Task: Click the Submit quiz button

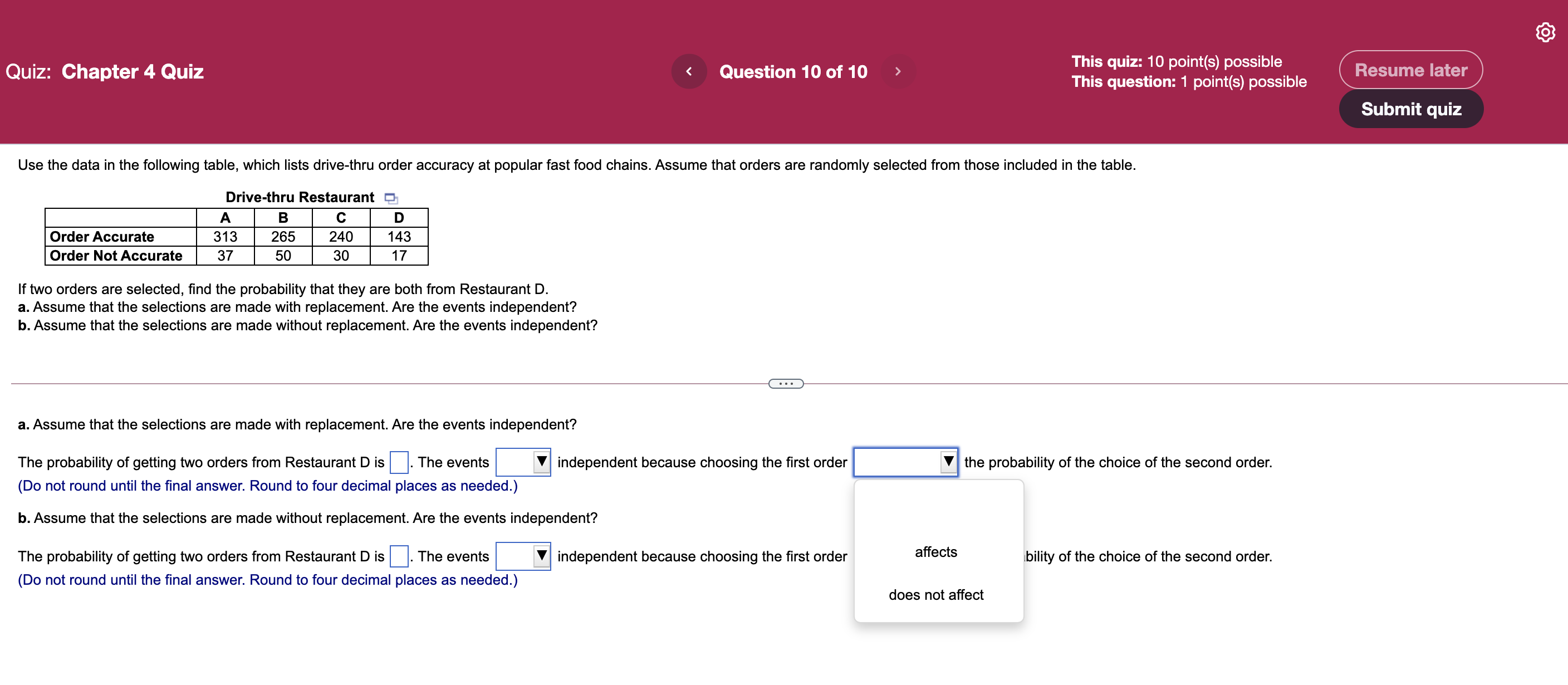Action: pos(1411,109)
